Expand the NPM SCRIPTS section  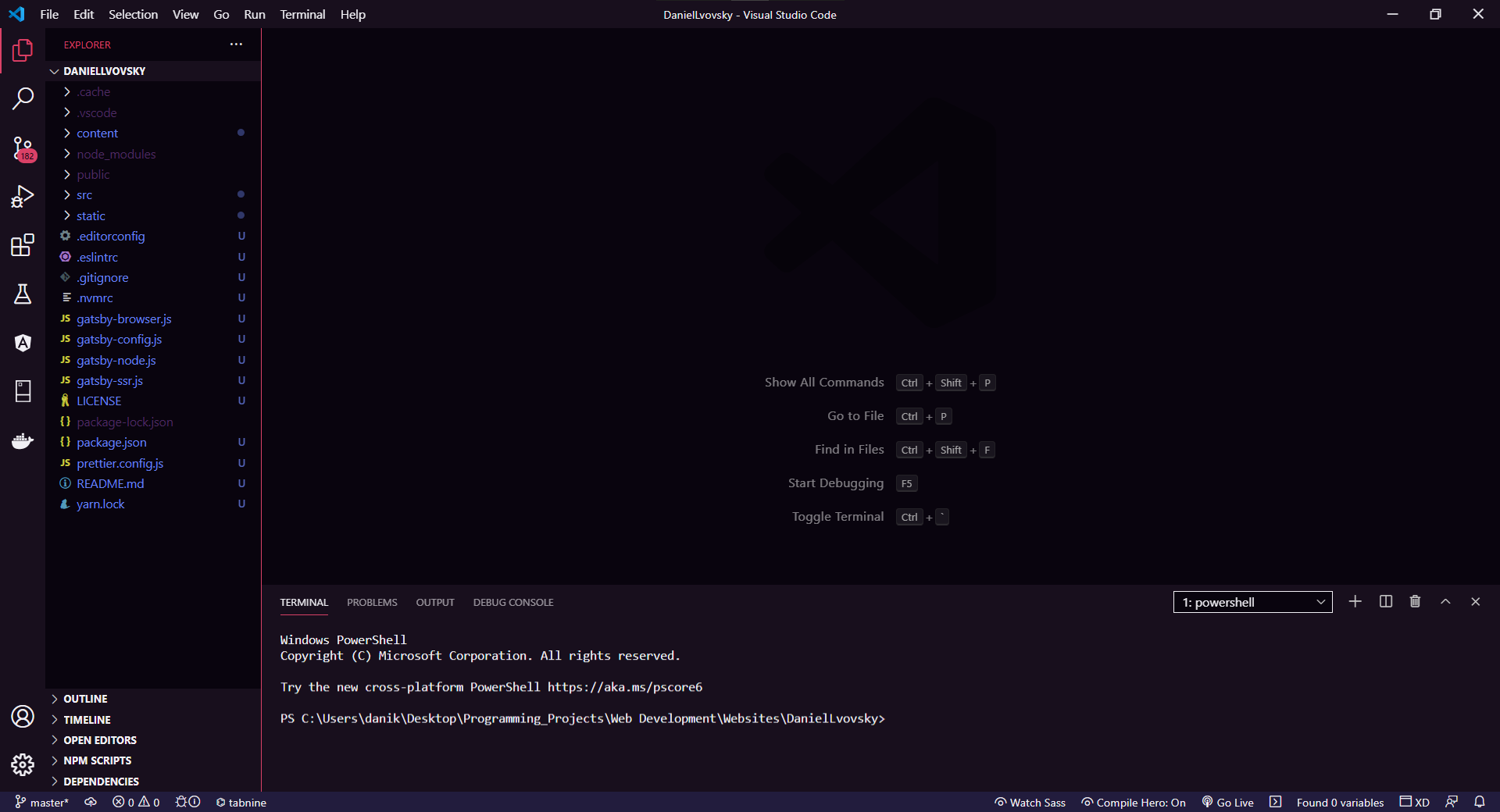tap(152, 760)
